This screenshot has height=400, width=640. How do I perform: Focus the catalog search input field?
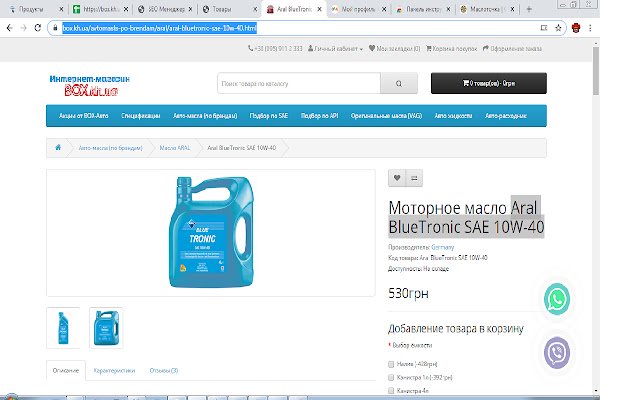pyautogui.click(x=299, y=83)
